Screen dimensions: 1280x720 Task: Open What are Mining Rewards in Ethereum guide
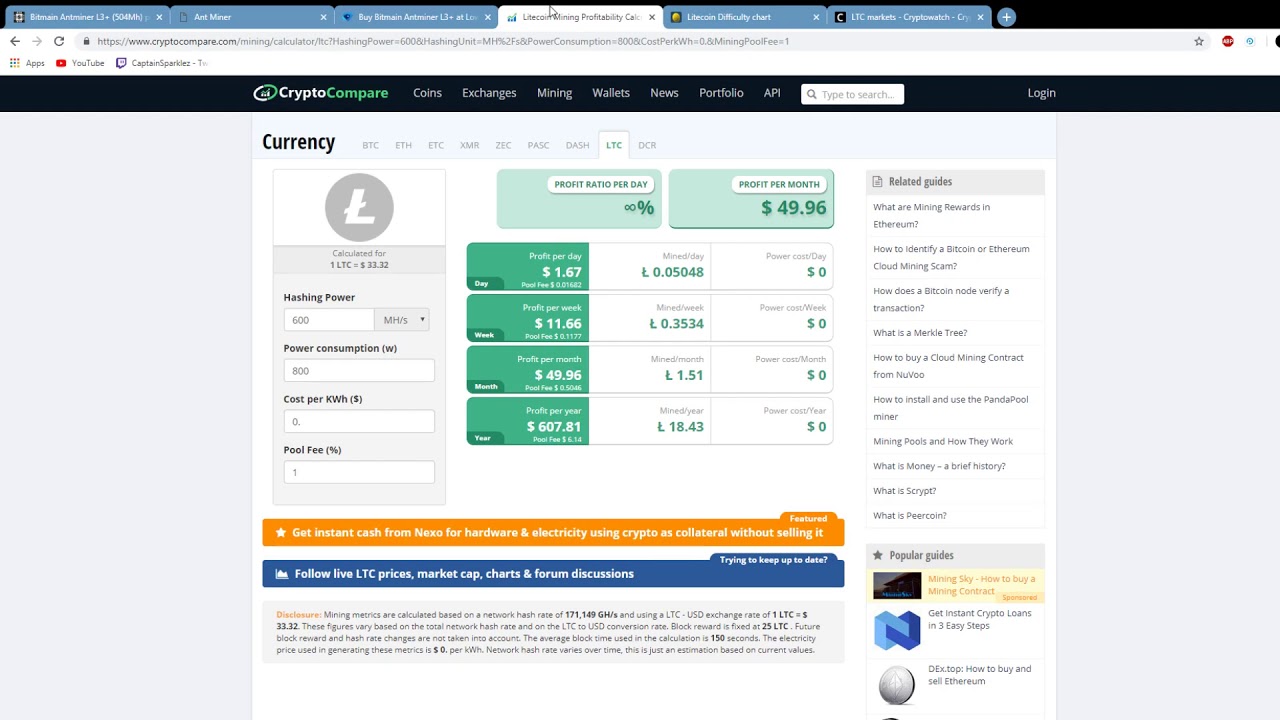(931, 215)
